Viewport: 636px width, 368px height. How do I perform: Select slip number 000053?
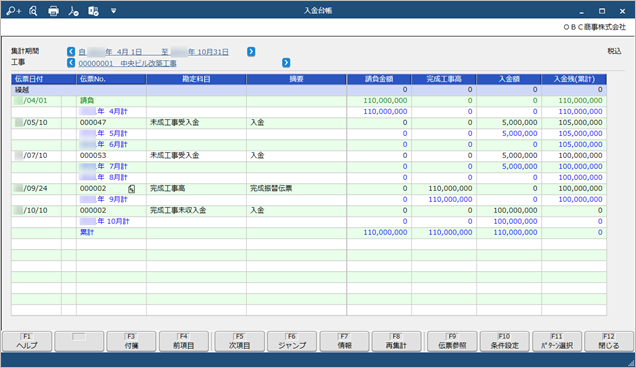click(x=93, y=155)
